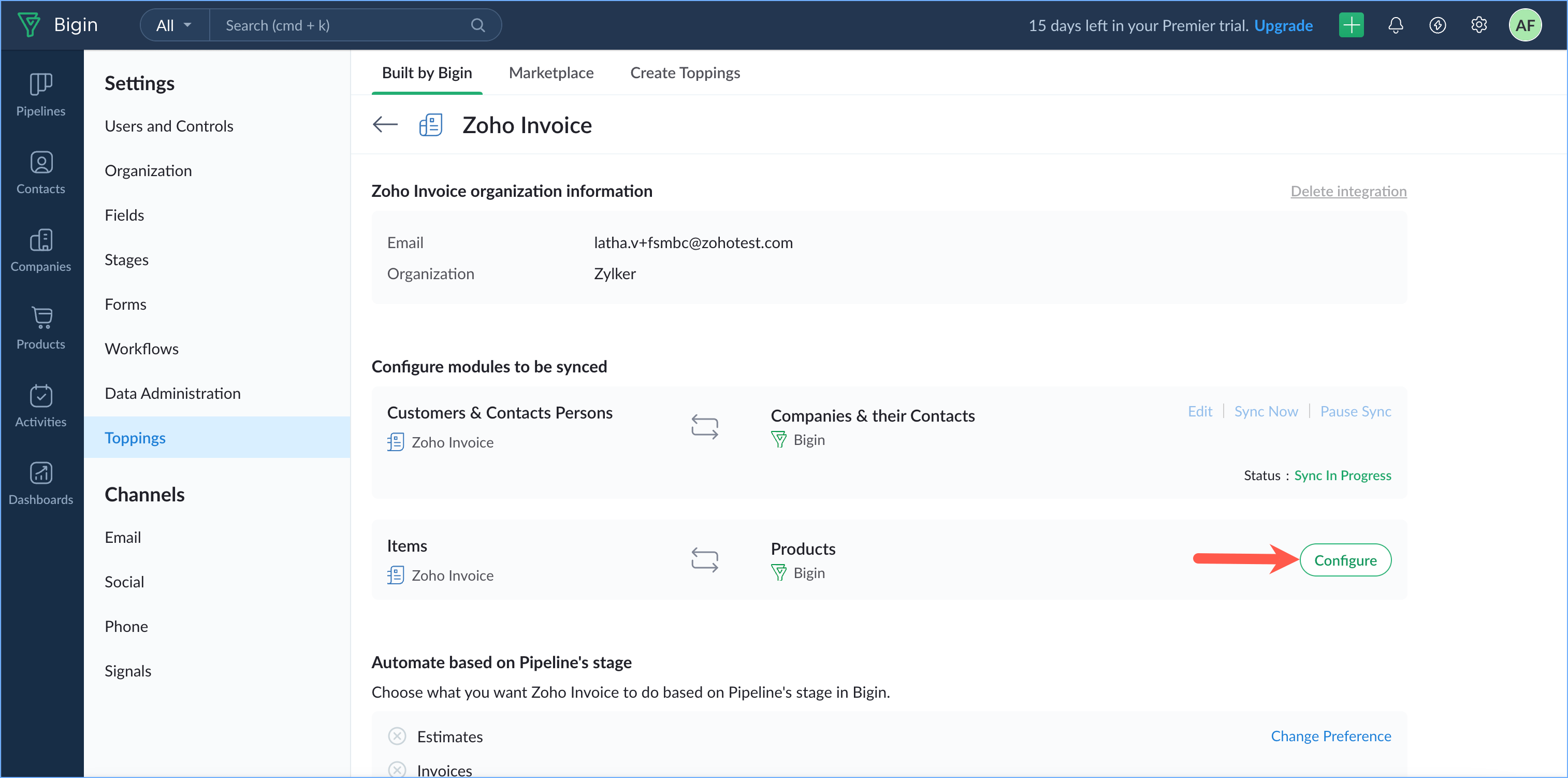1568x778 pixels.
Task: Click sync arrows icon in Customers row
Action: 704,427
